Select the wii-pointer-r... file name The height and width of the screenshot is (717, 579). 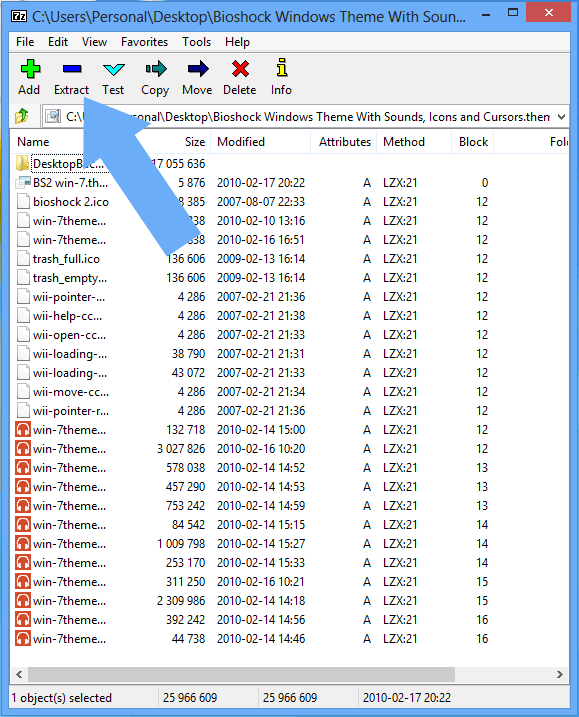(x=71, y=411)
